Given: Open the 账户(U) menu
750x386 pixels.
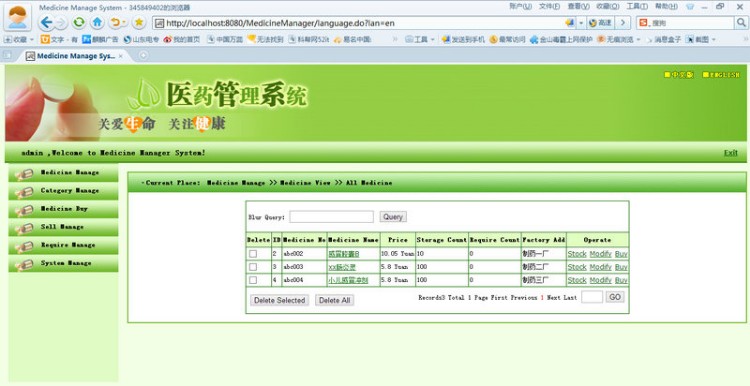Looking at the screenshot, I should point(520,6).
